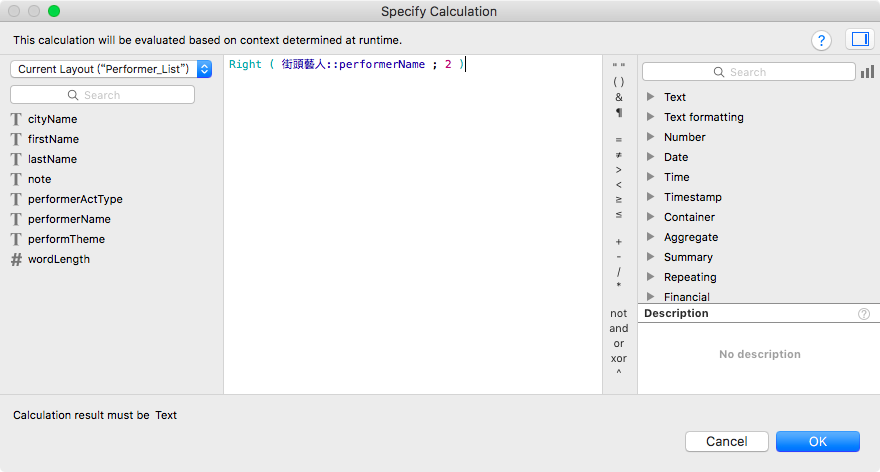Insert the quotation marks operator

tap(618, 66)
